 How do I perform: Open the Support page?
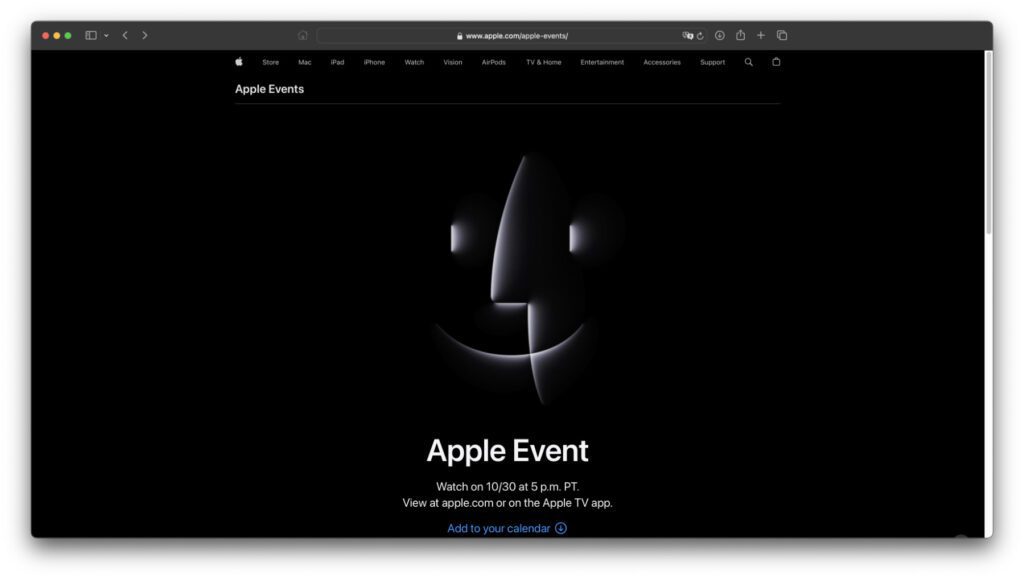coord(712,62)
